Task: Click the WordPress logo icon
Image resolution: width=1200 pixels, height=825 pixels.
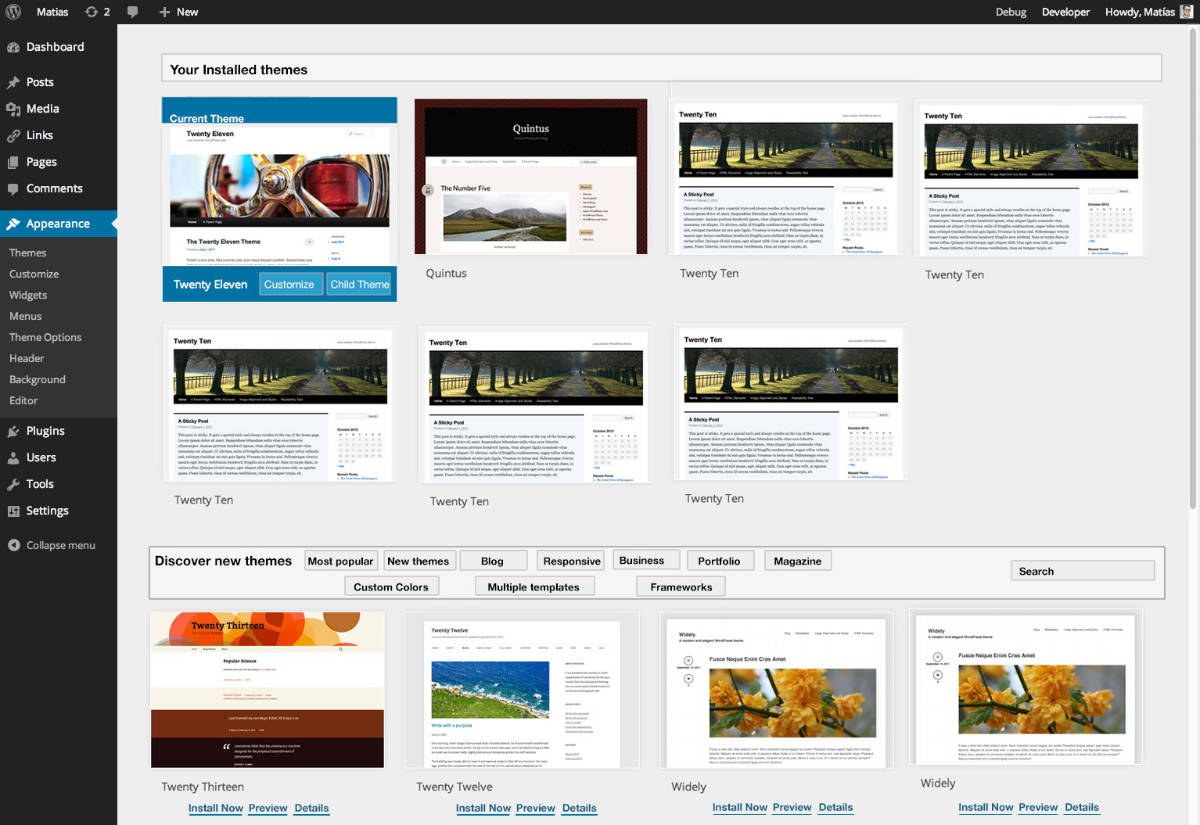Action: pos(15,12)
